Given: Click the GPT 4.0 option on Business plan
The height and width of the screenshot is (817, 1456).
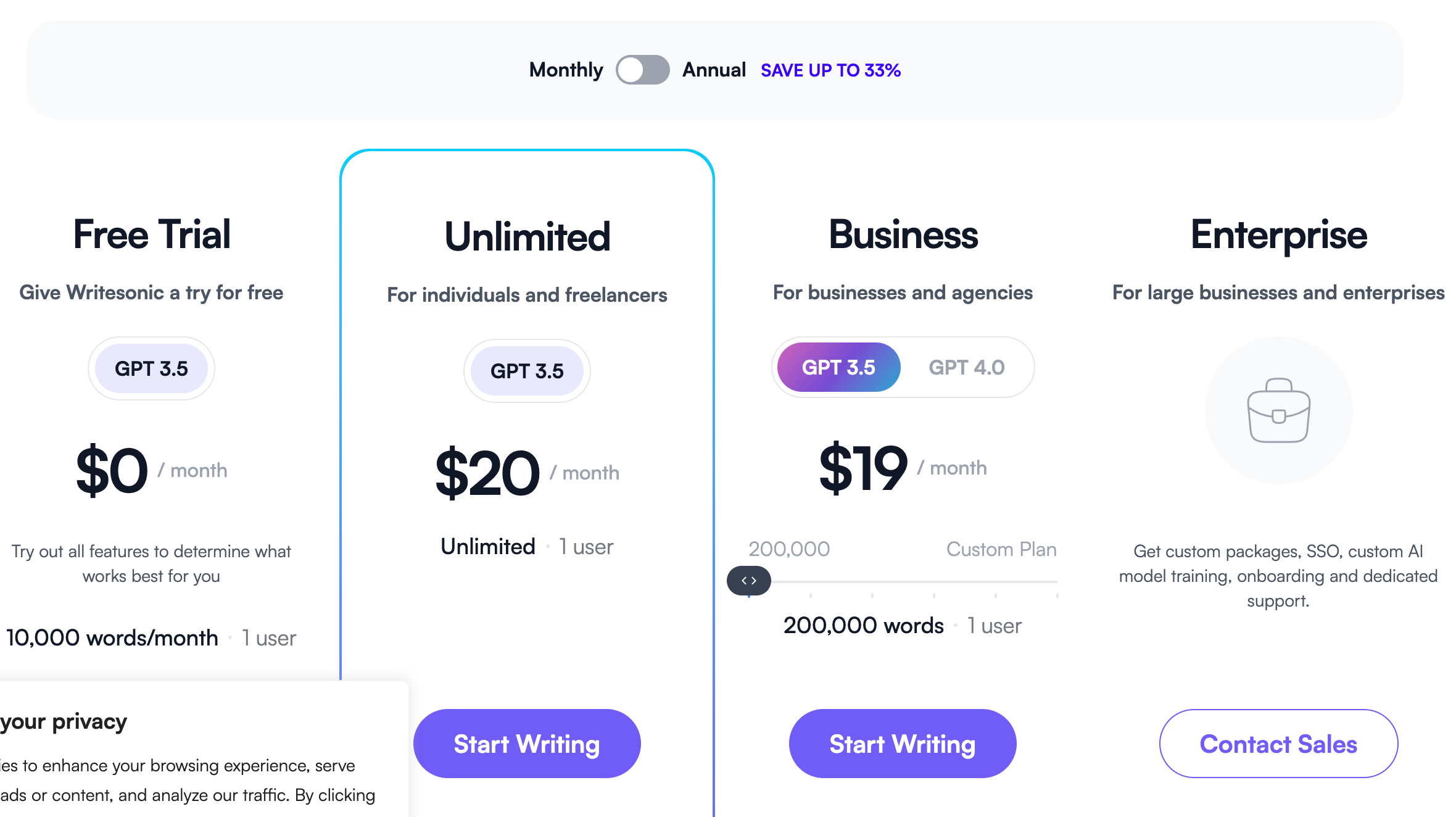Looking at the screenshot, I should click(967, 367).
